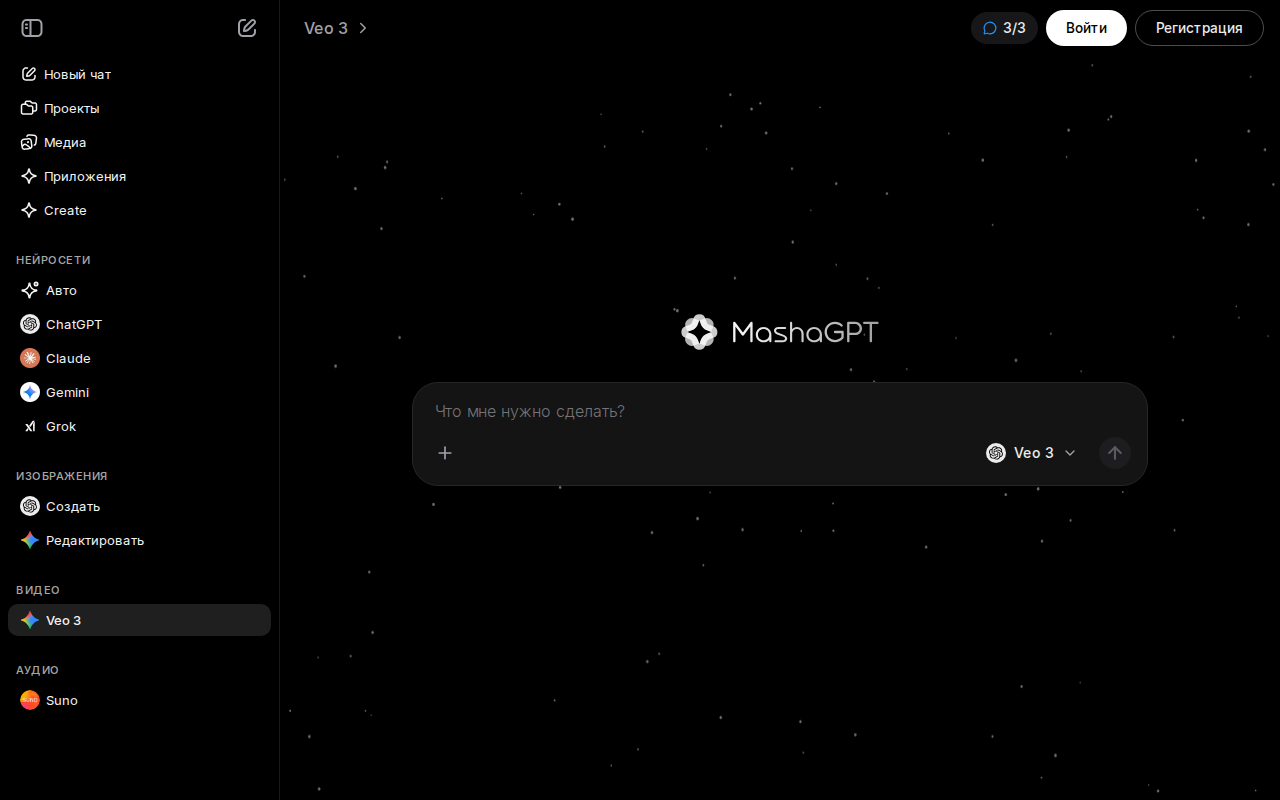
Task: Click the Приложения sparkle icon
Action: pyautogui.click(x=29, y=176)
